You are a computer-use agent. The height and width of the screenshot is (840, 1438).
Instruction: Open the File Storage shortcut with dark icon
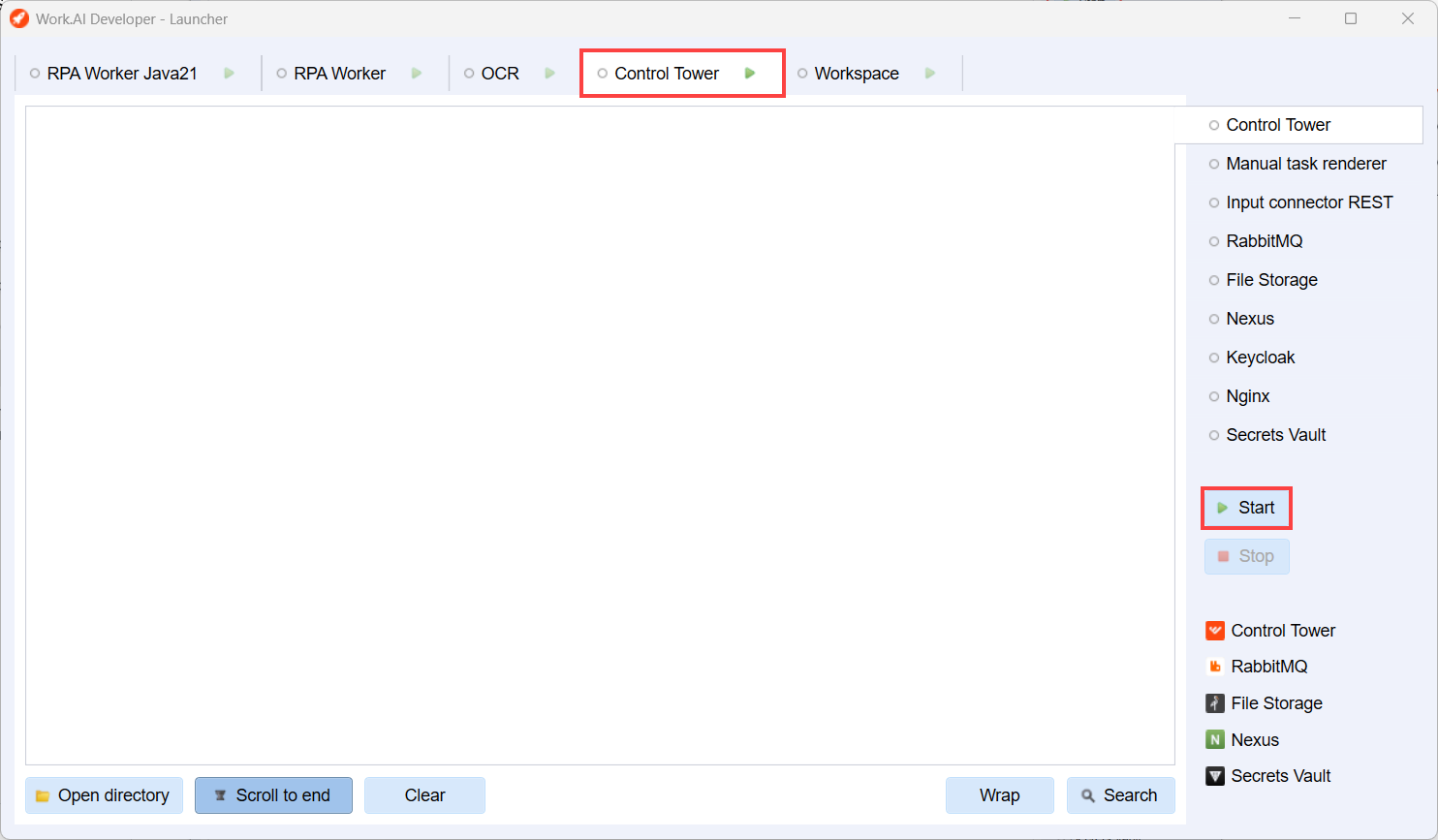point(1264,703)
